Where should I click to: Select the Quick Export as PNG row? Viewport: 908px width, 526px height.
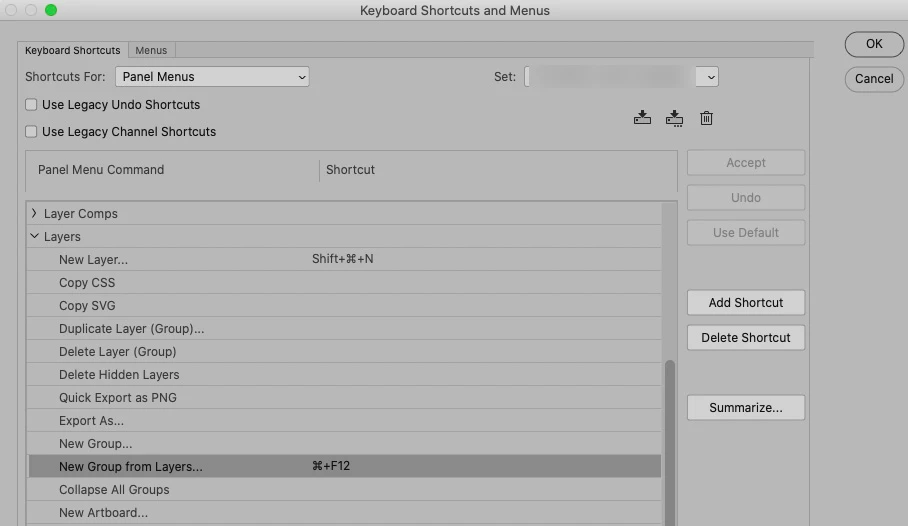click(x=344, y=397)
